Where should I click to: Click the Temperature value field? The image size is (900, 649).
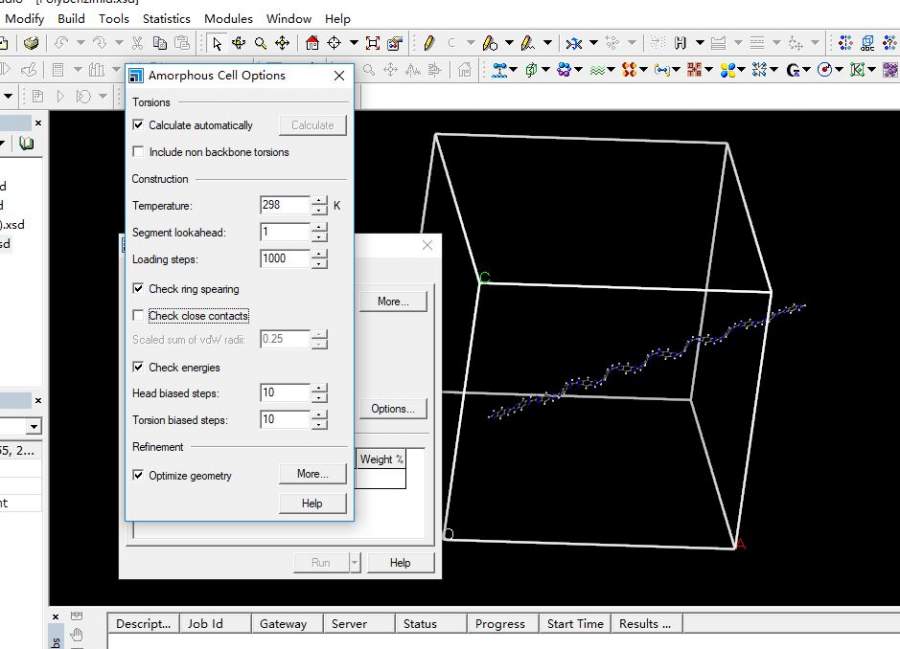coord(285,205)
